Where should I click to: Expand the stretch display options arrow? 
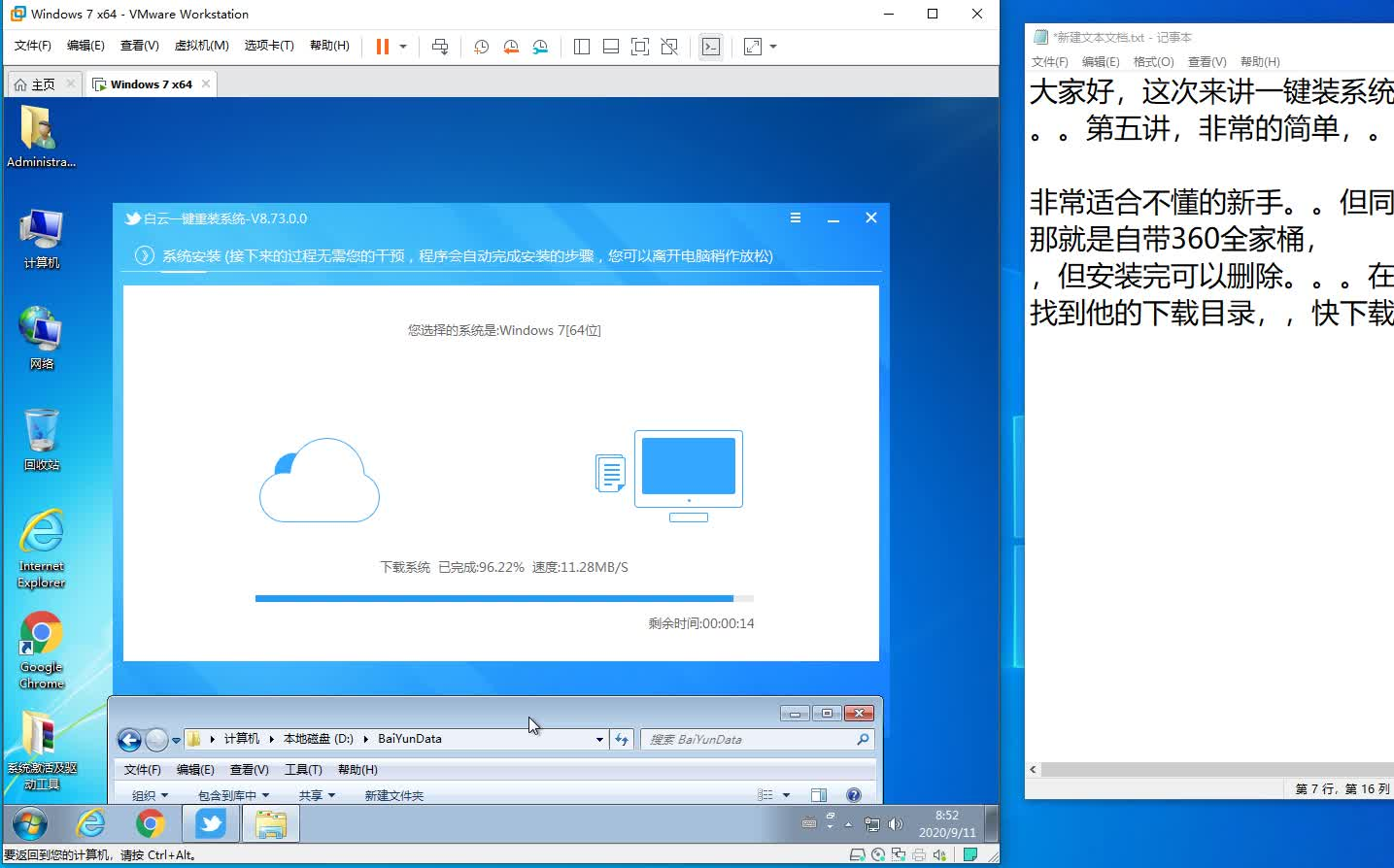tap(773, 46)
